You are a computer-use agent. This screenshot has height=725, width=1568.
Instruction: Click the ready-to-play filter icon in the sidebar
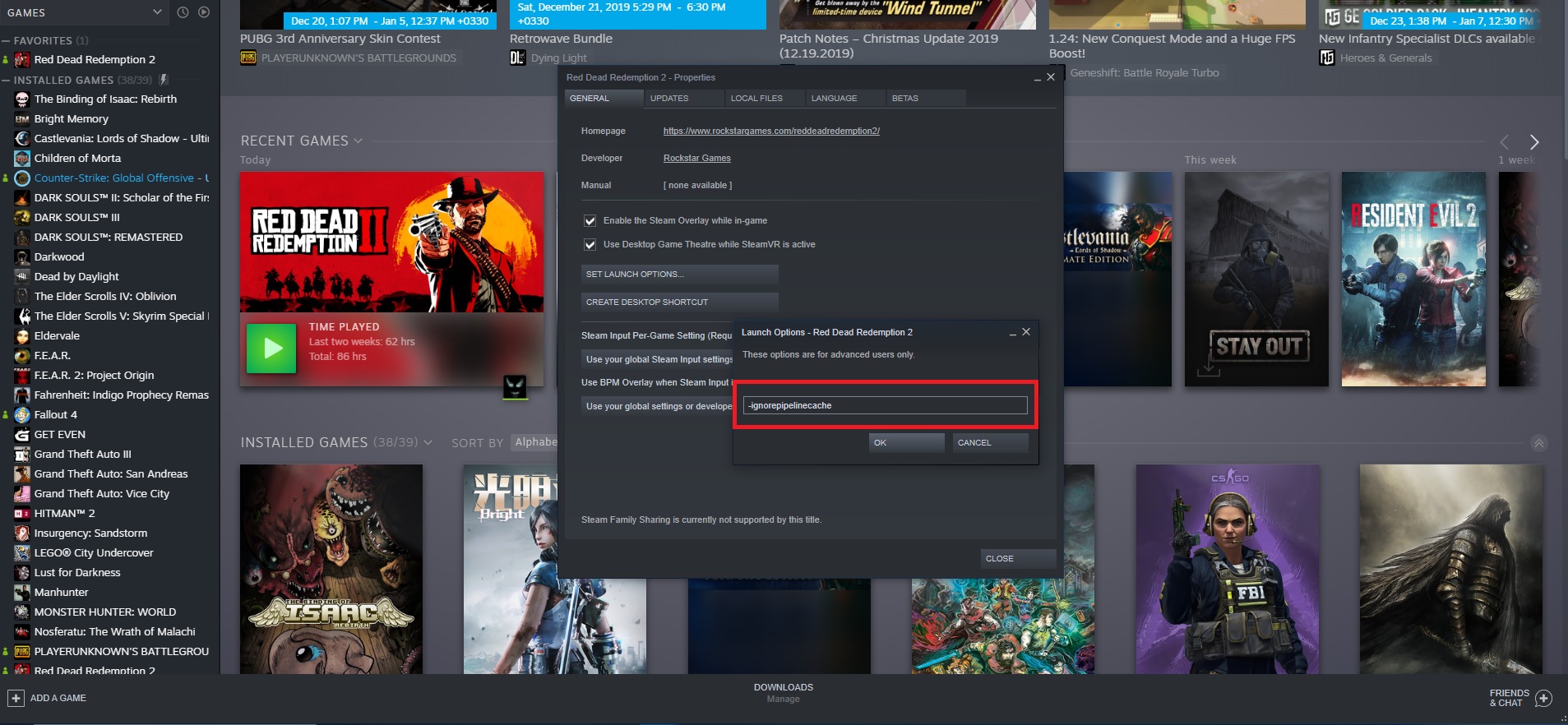(204, 12)
